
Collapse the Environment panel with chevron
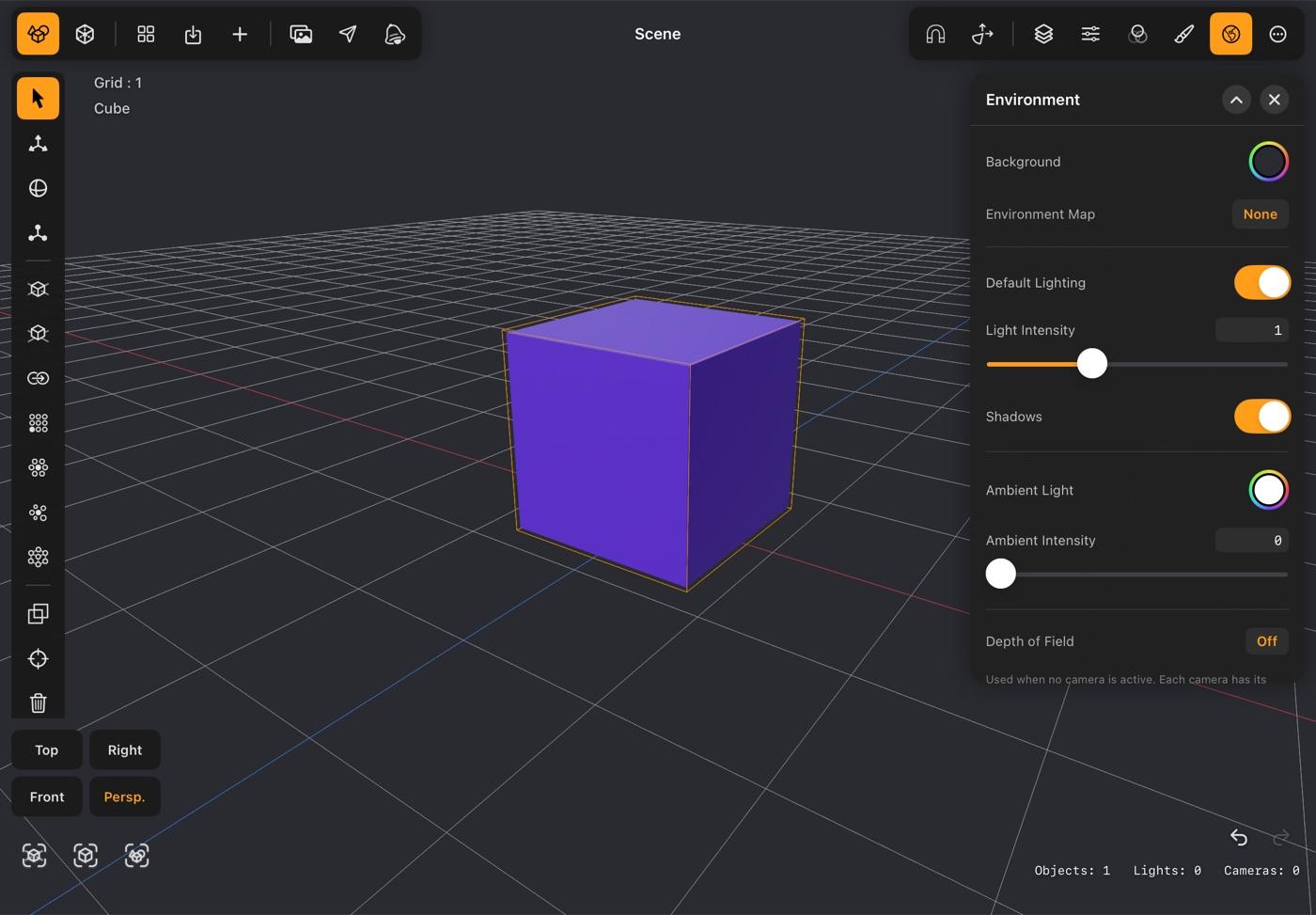(1236, 100)
